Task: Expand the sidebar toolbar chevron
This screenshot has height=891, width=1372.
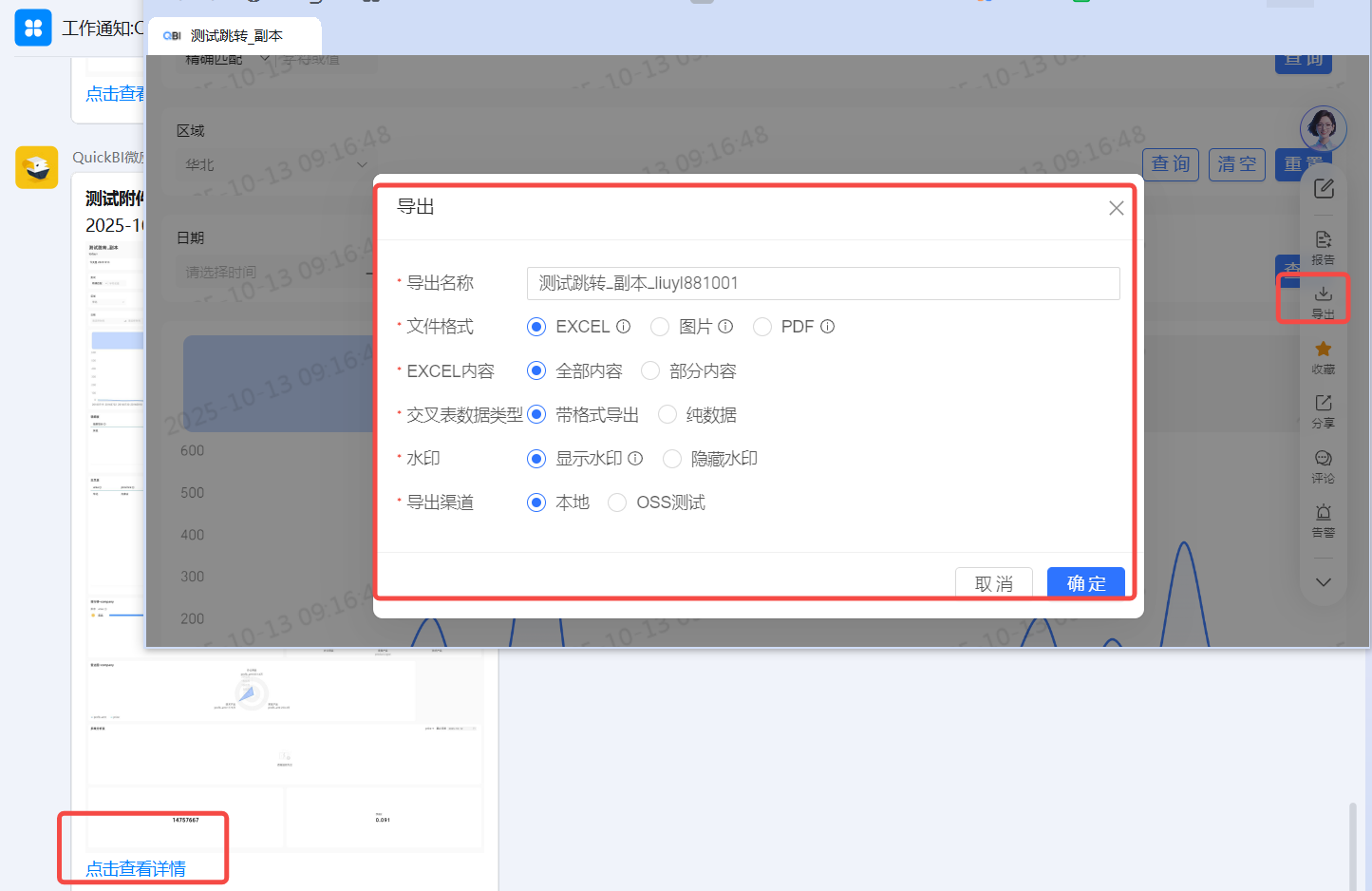Action: [1324, 582]
